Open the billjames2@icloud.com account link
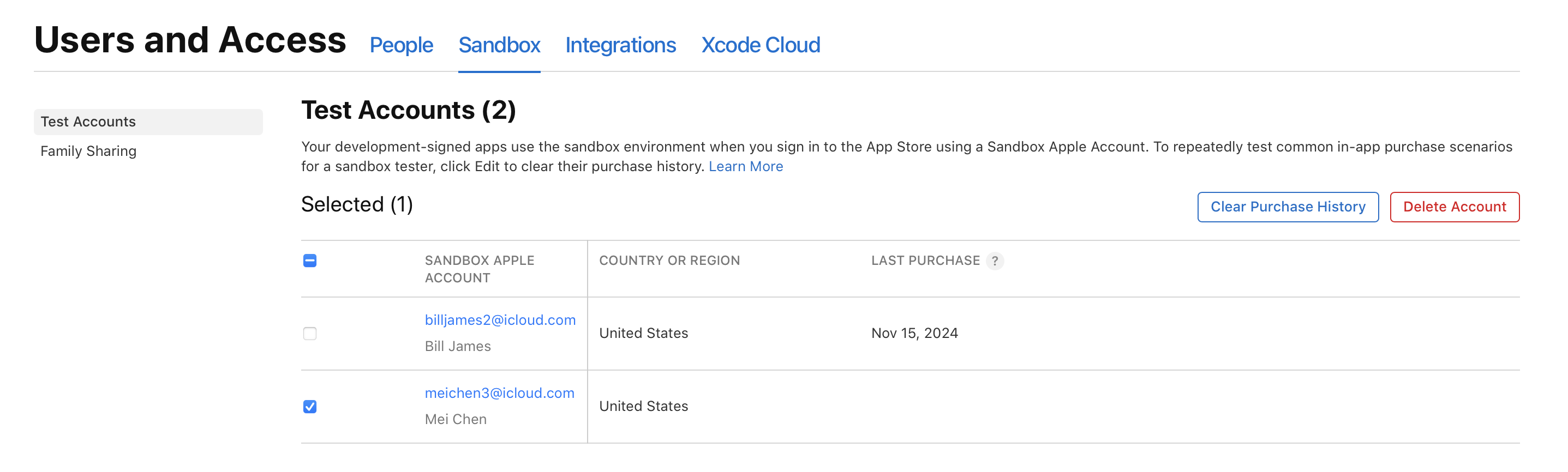Screen dimensions: 1568x472 (500, 320)
